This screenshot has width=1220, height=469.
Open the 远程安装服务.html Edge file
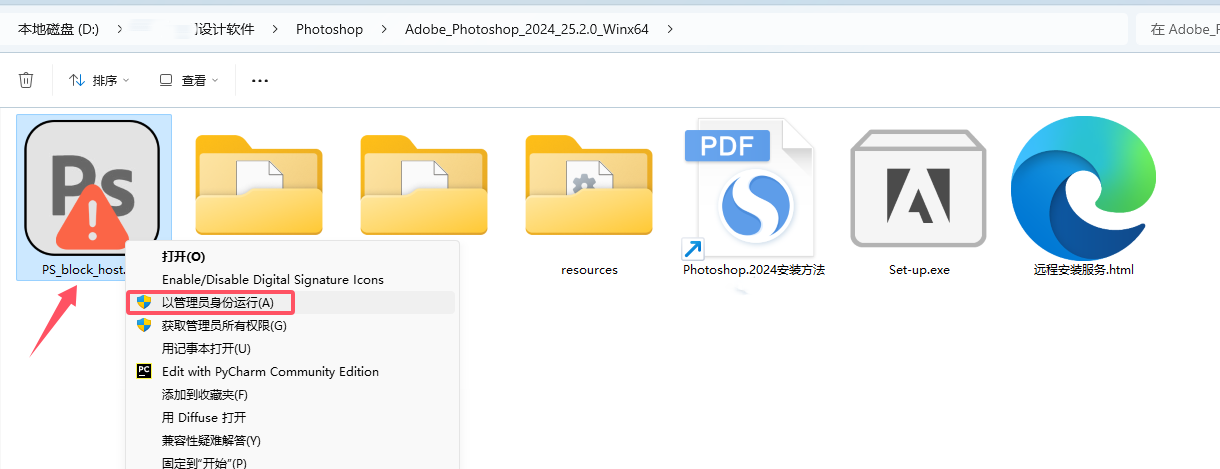tap(1083, 189)
